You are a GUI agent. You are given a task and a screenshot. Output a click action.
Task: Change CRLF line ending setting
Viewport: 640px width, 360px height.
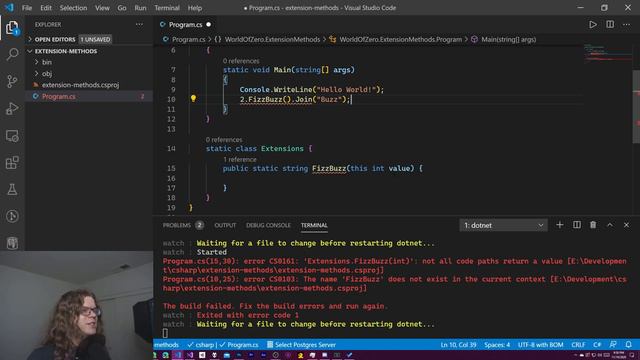(578, 345)
